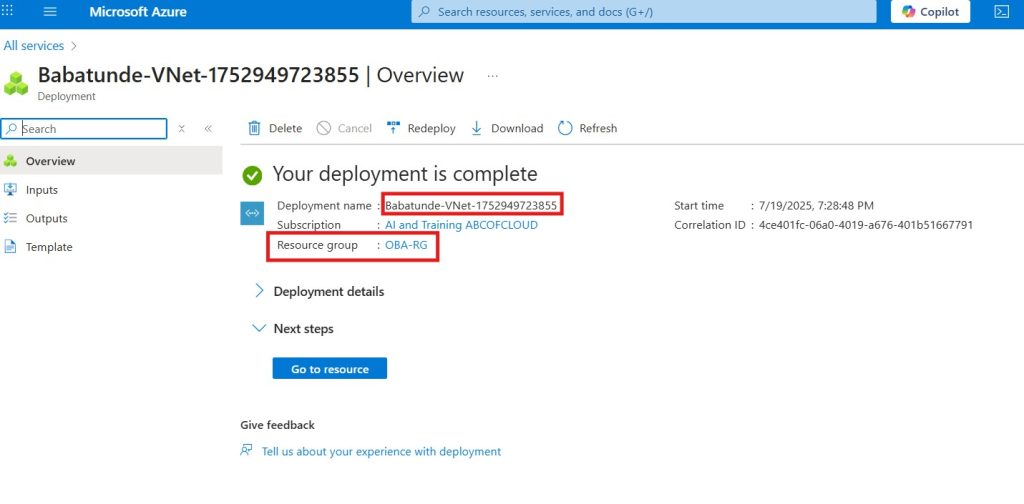1024x504 pixels.
Task: Refresh the deployment overview
Action: click(x=565, y=128)
